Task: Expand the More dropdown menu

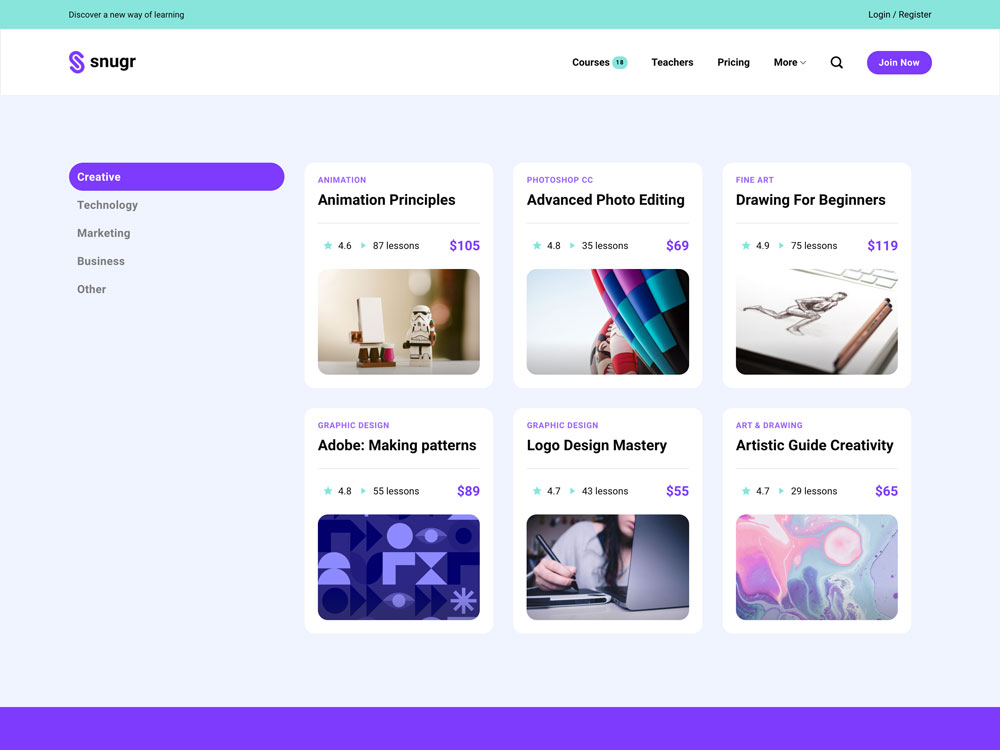Action: [x=789, y=62]
